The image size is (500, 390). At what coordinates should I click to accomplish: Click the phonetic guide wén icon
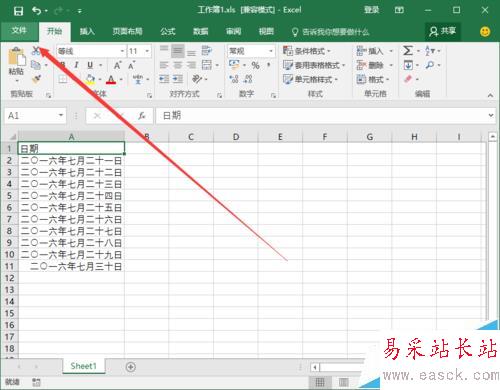click(x=138, y=79)
